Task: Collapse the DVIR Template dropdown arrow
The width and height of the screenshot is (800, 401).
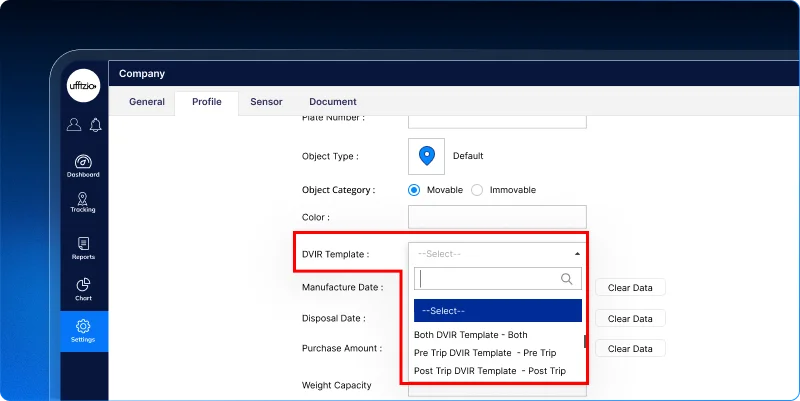Action: pyautogui.click(x=577, y=254)
